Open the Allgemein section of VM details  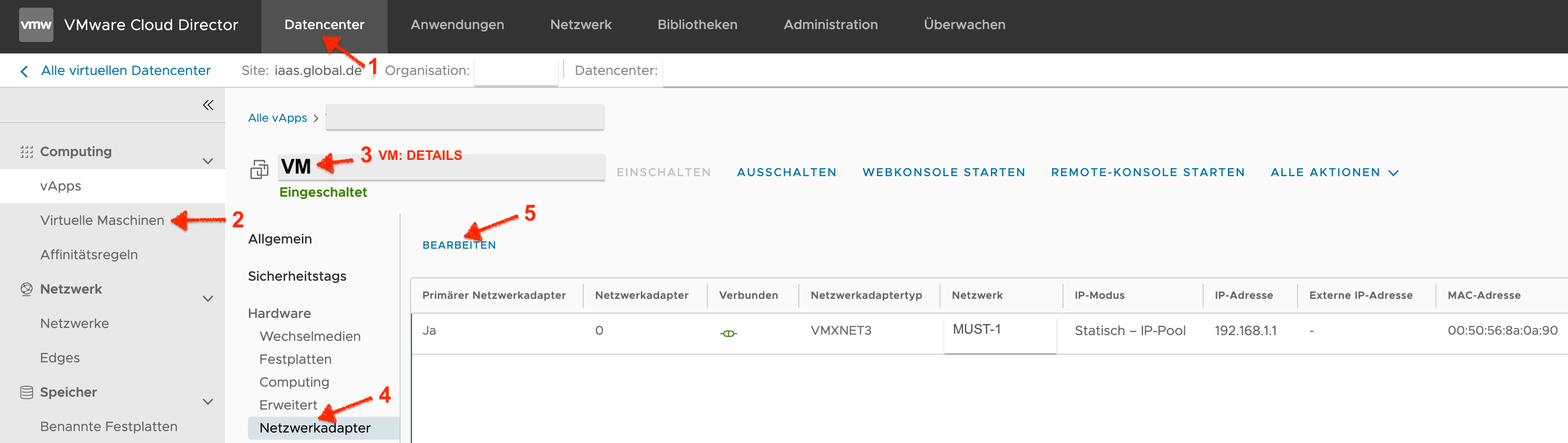tap(280, 239)
